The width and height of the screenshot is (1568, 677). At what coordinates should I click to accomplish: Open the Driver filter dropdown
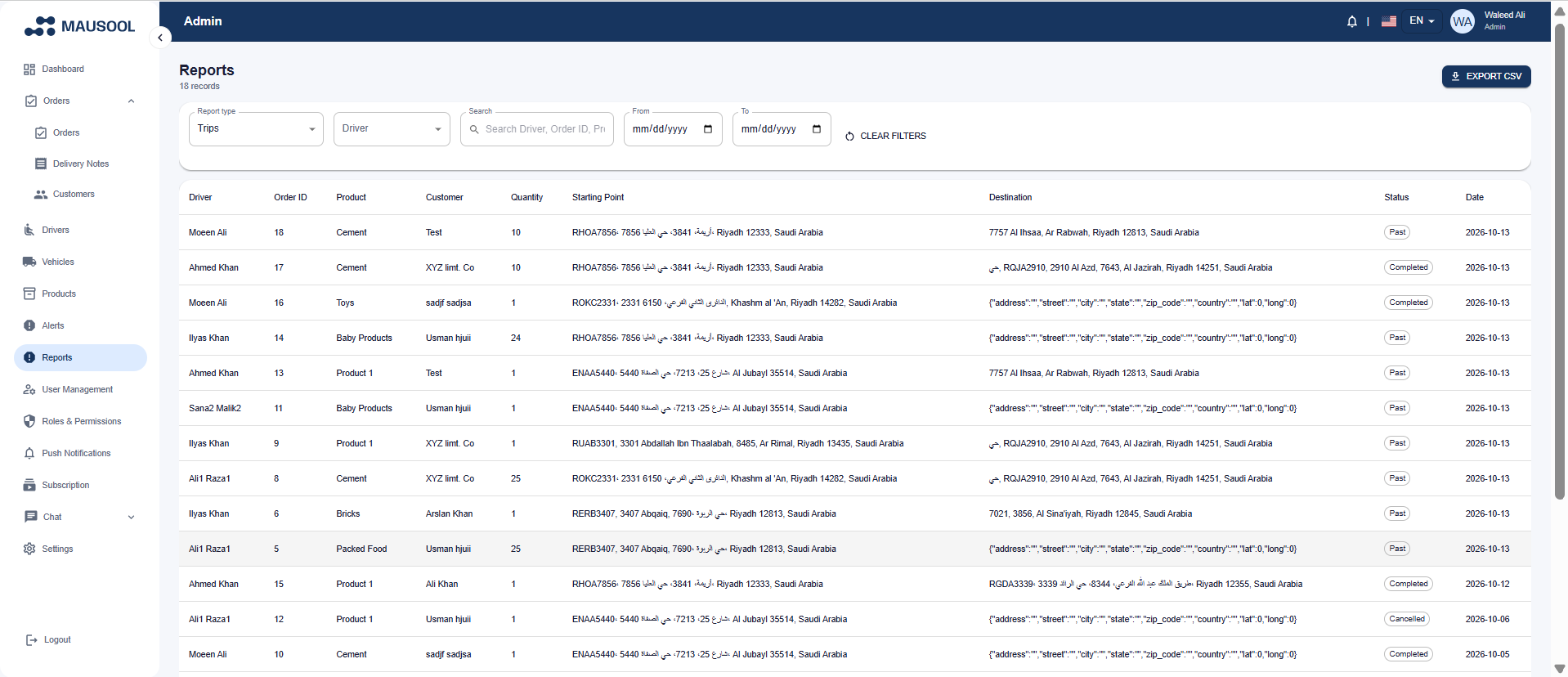click(x=392, y=129)
